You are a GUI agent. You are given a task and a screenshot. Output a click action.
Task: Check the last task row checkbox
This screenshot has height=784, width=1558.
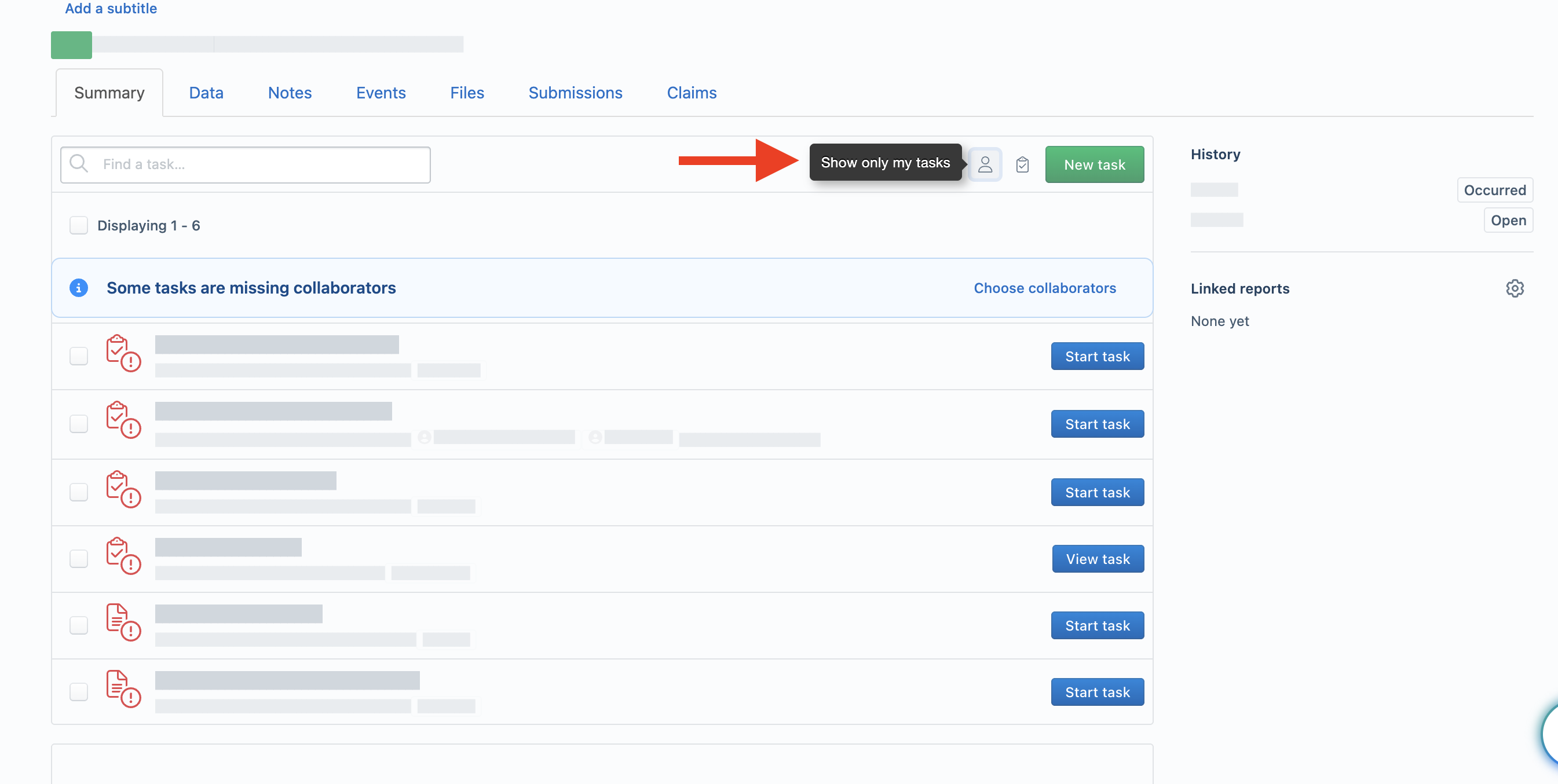point(79,691)
